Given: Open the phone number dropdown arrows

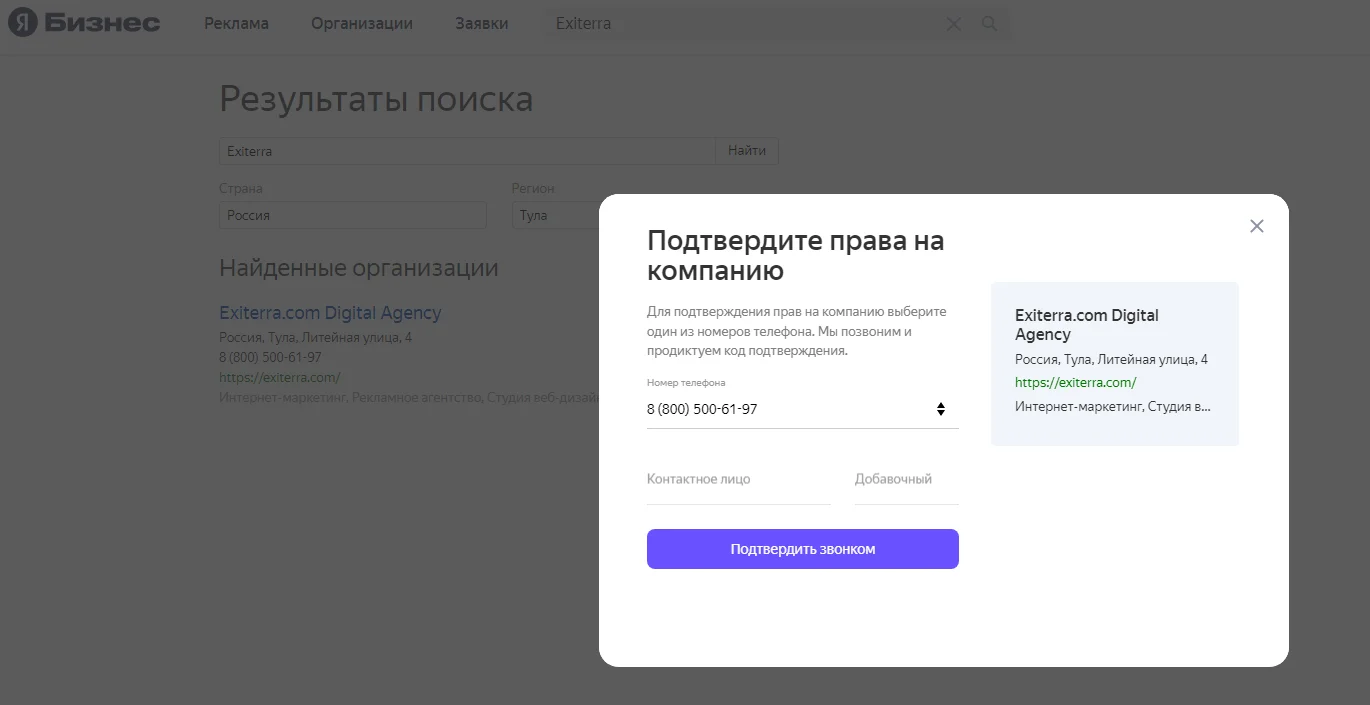Looking at the screenshot, I should pyautogui.click(x=941, y=409).
